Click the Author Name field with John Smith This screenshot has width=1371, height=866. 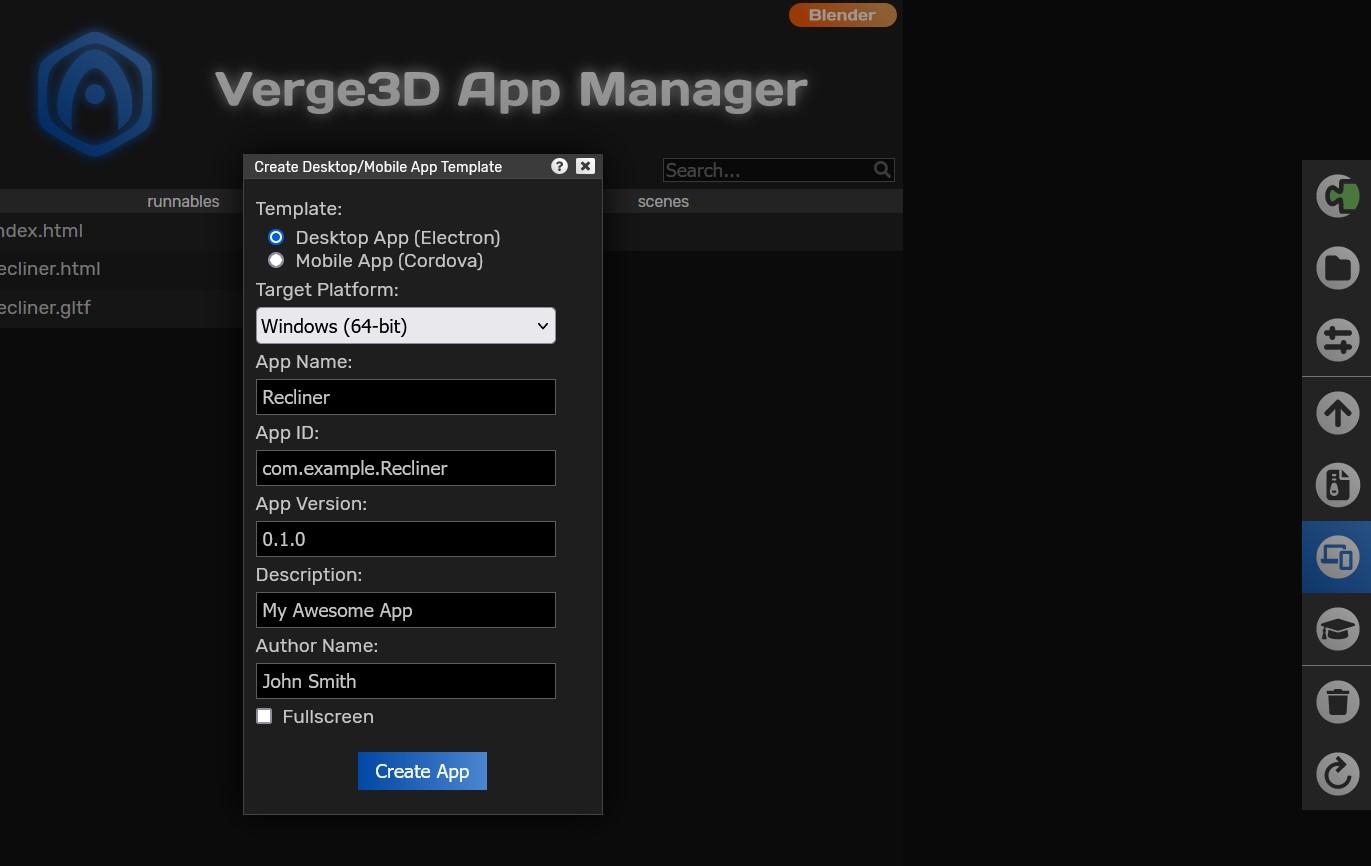click(406, 681)
